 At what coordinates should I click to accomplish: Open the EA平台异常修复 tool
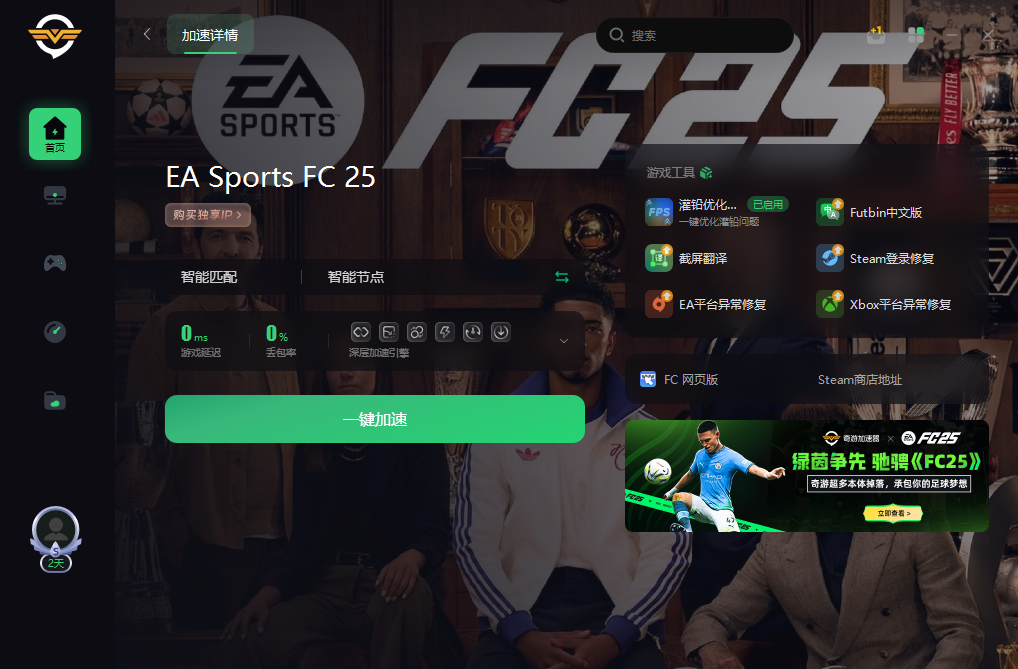706,304
